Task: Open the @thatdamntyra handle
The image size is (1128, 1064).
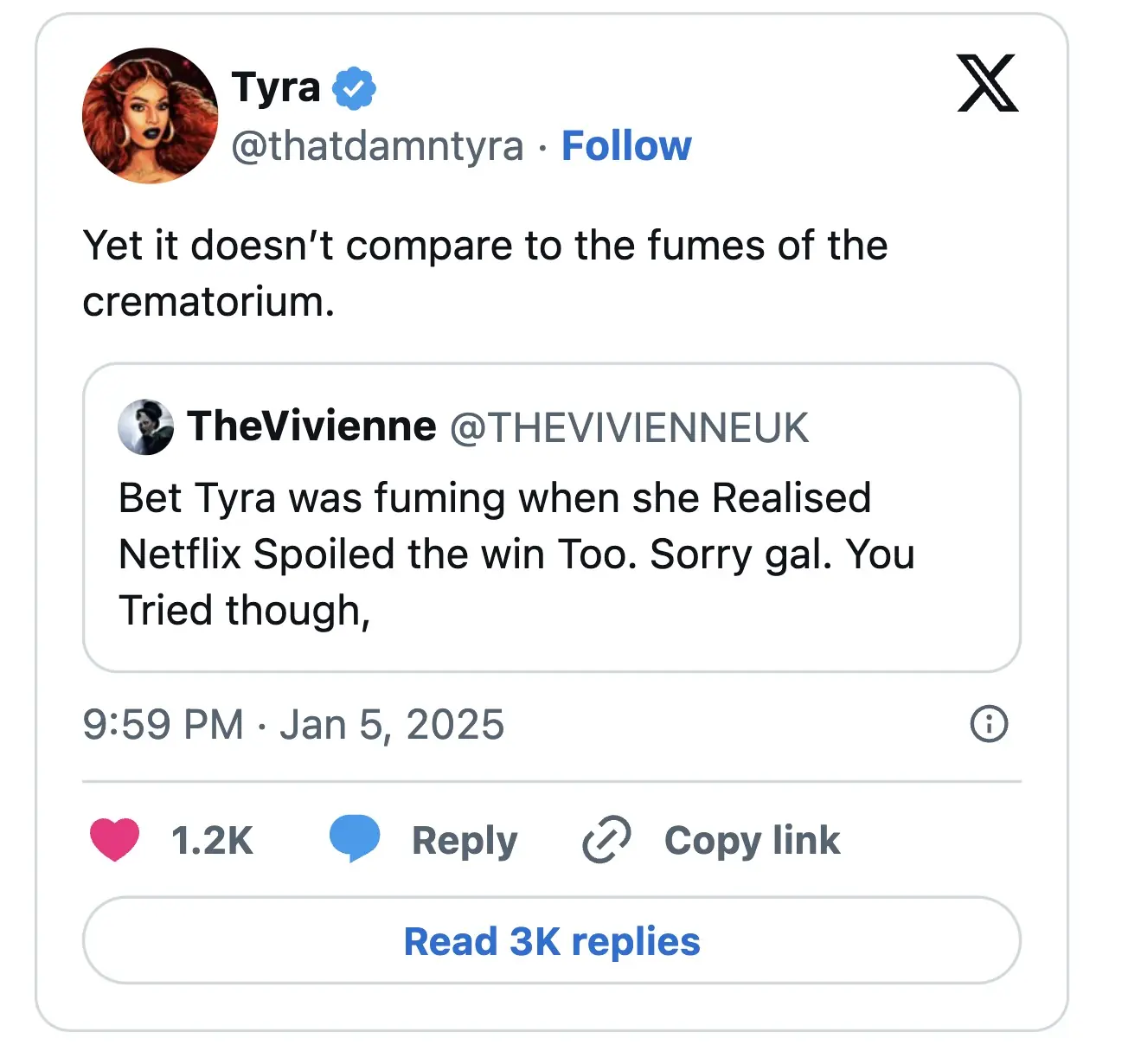Action: [377, 145]
